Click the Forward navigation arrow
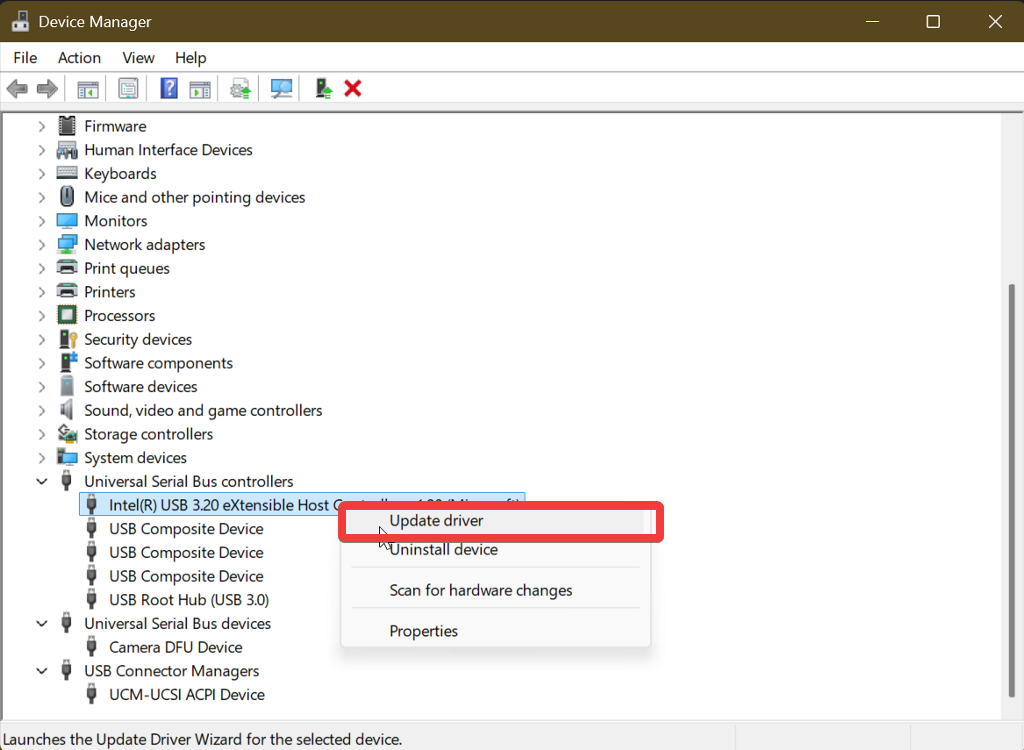 (x=46, y=88)
